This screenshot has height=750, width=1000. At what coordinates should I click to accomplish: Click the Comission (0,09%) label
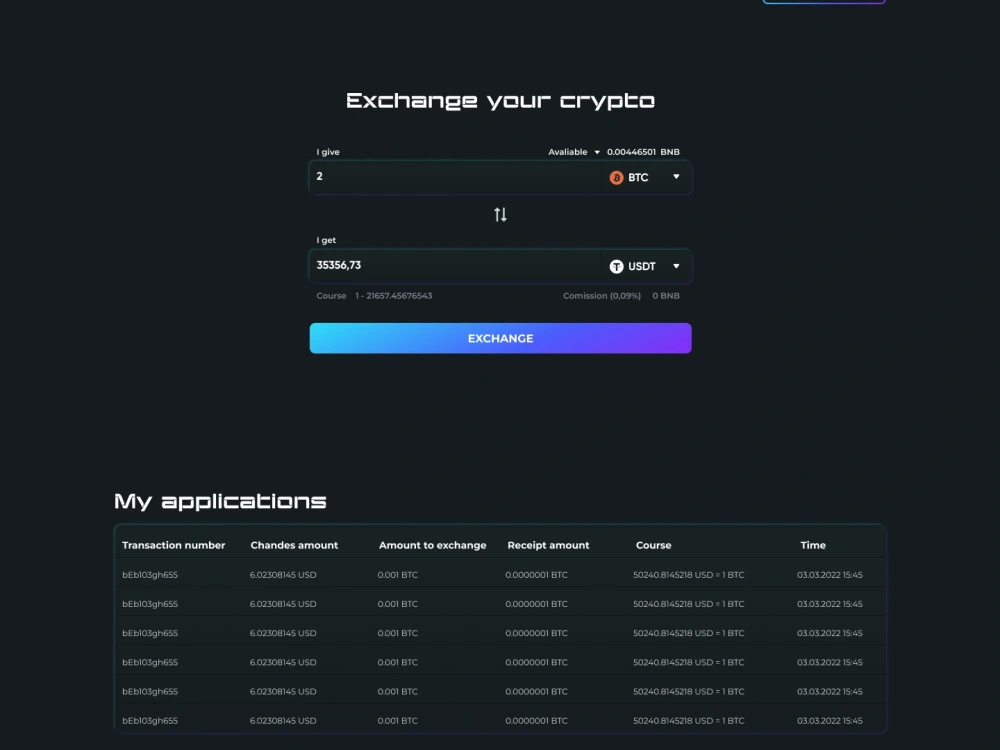pyautogui.click(x=601, y=296)
